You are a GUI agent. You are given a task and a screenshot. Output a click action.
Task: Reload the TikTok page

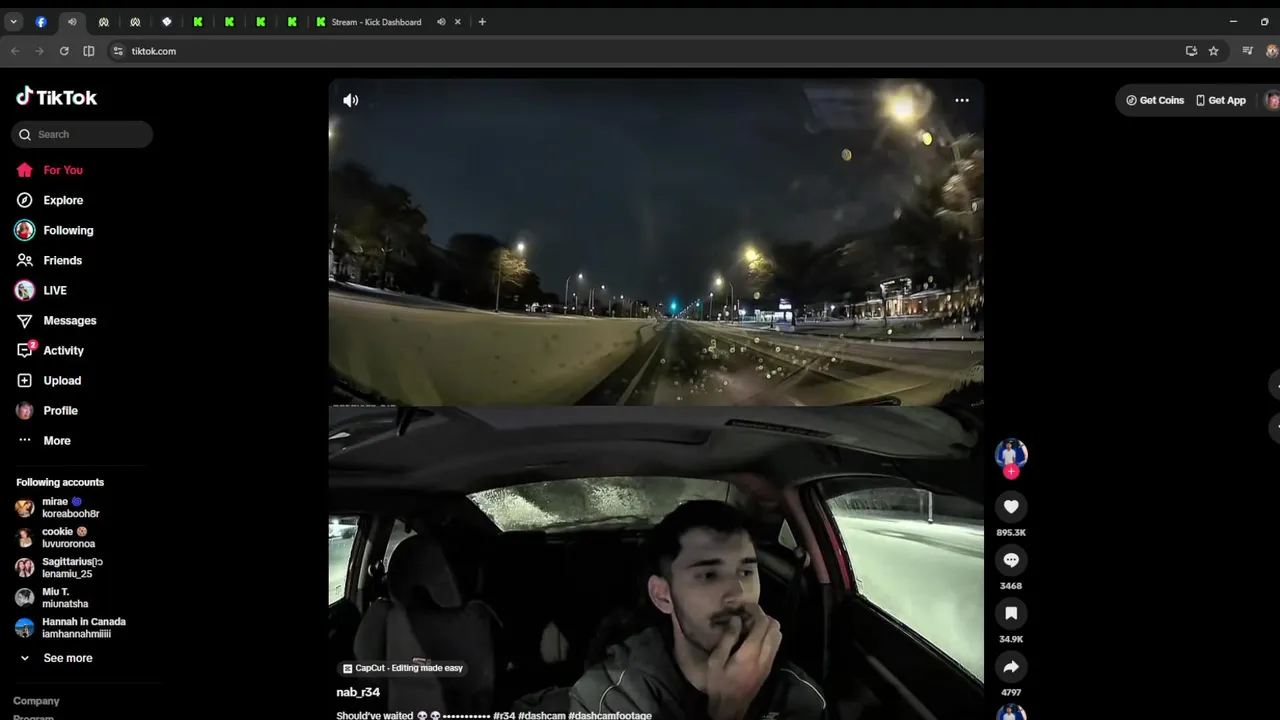(x=64, y=51)
